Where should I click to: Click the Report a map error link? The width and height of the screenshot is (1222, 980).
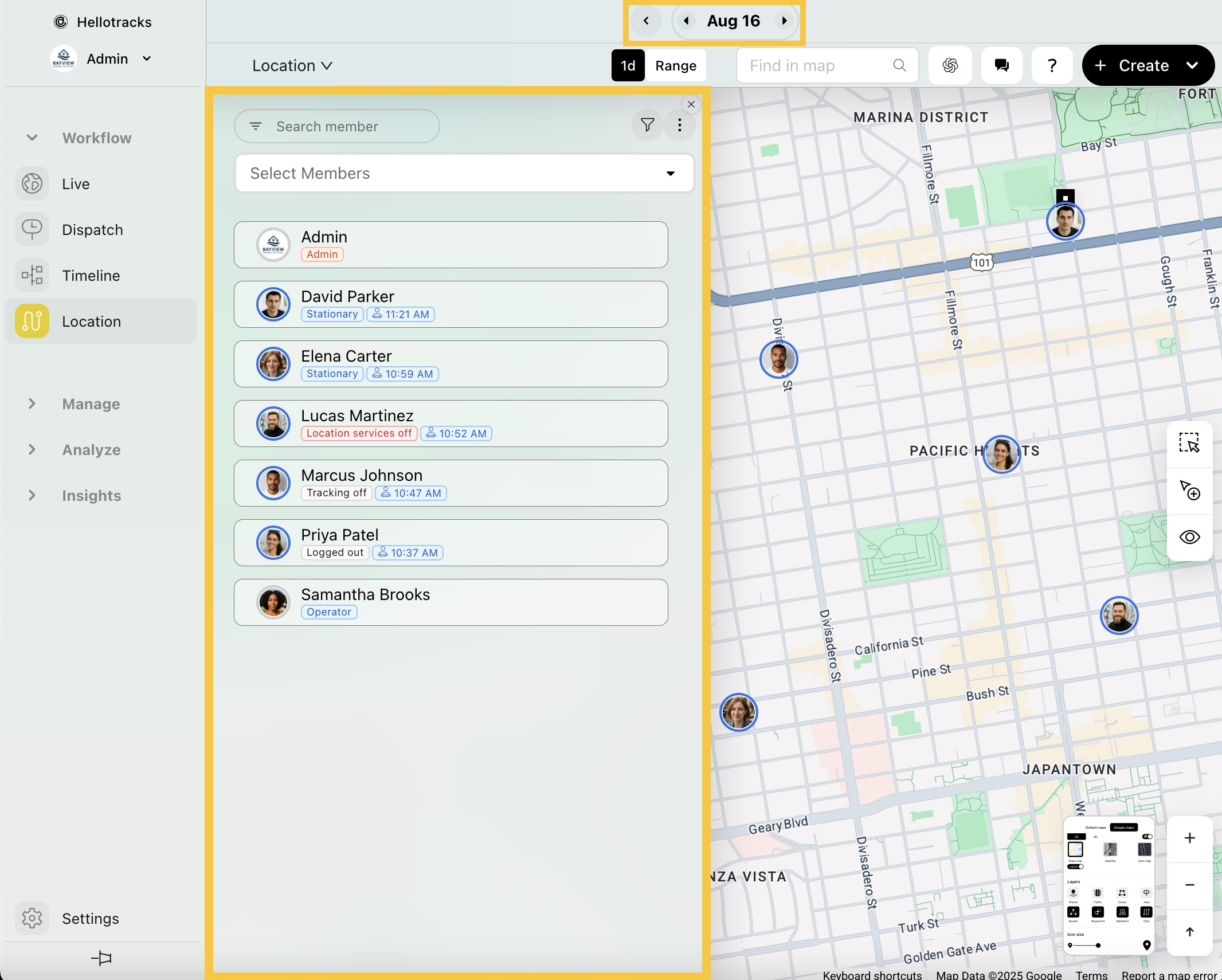1169,975
